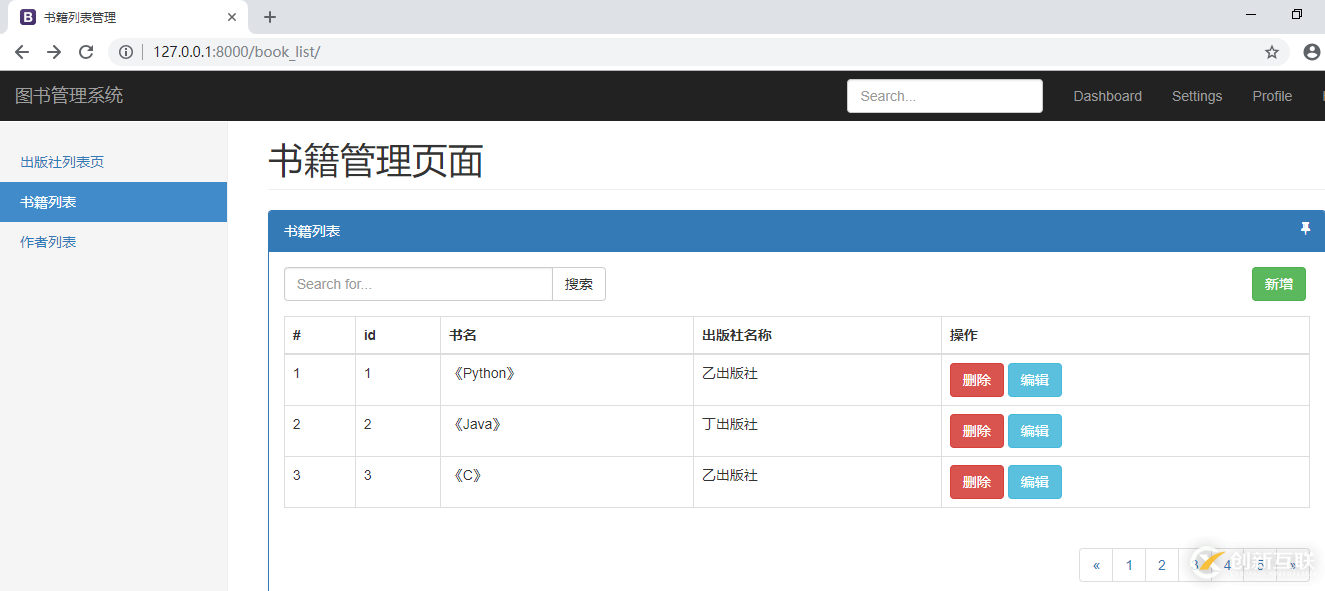1325x591 pixels.
Task: Click the back arrow in the browser
Action: [x=21, y=51]
